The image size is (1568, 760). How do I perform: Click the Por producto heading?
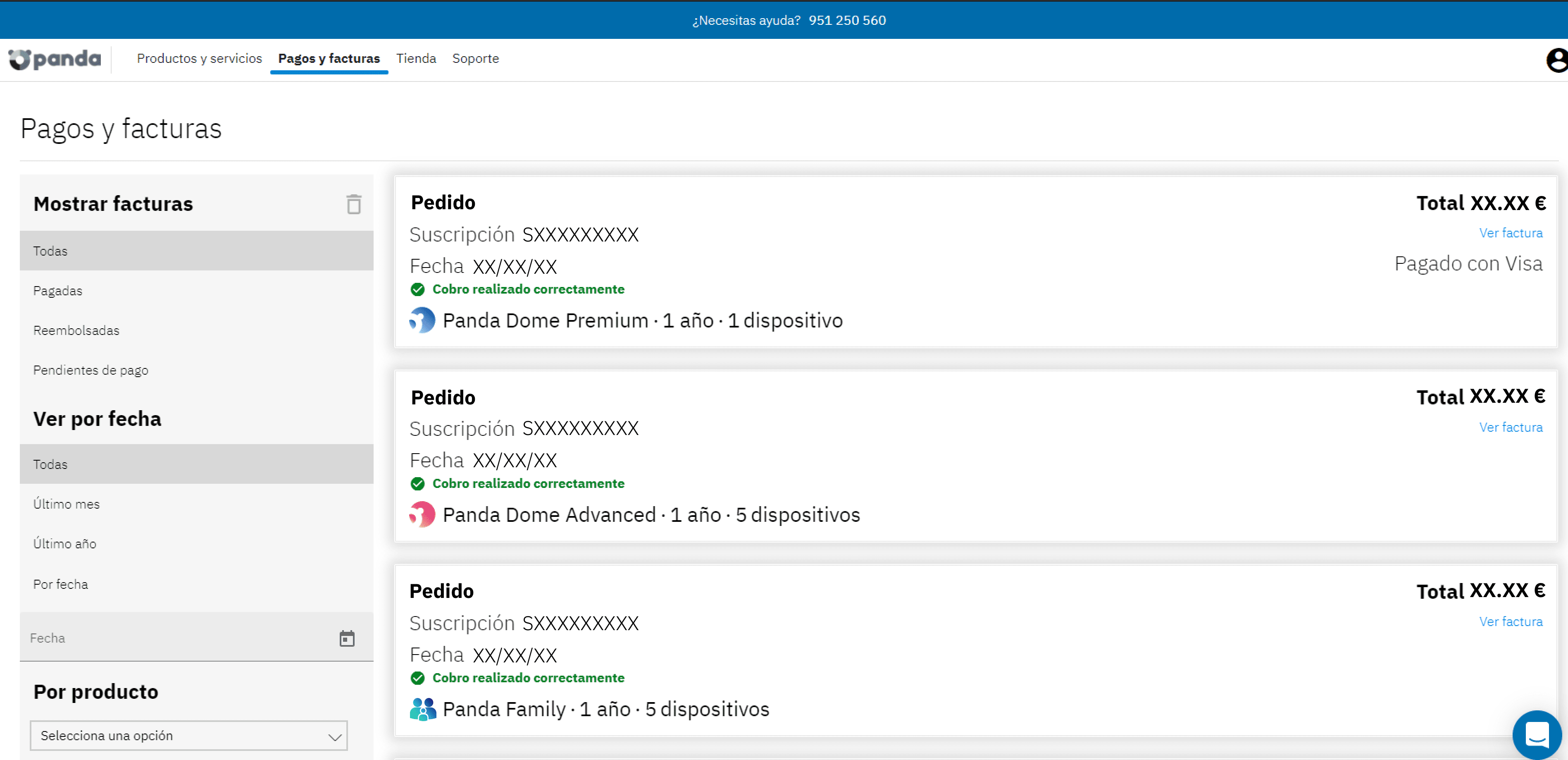95,692
